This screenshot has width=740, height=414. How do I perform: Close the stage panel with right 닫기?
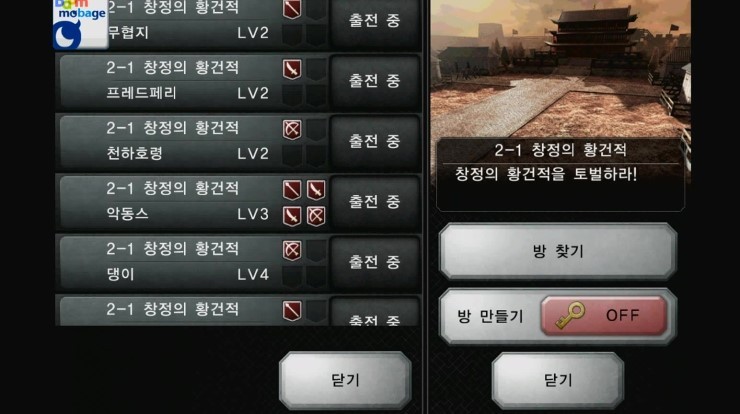558,380
